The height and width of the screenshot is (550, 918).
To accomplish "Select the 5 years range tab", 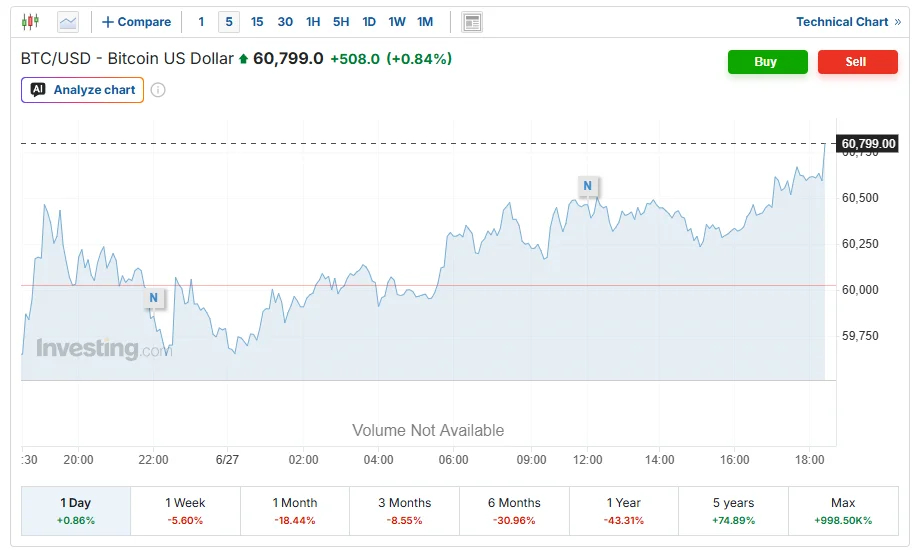I will [x=734, y=511].
